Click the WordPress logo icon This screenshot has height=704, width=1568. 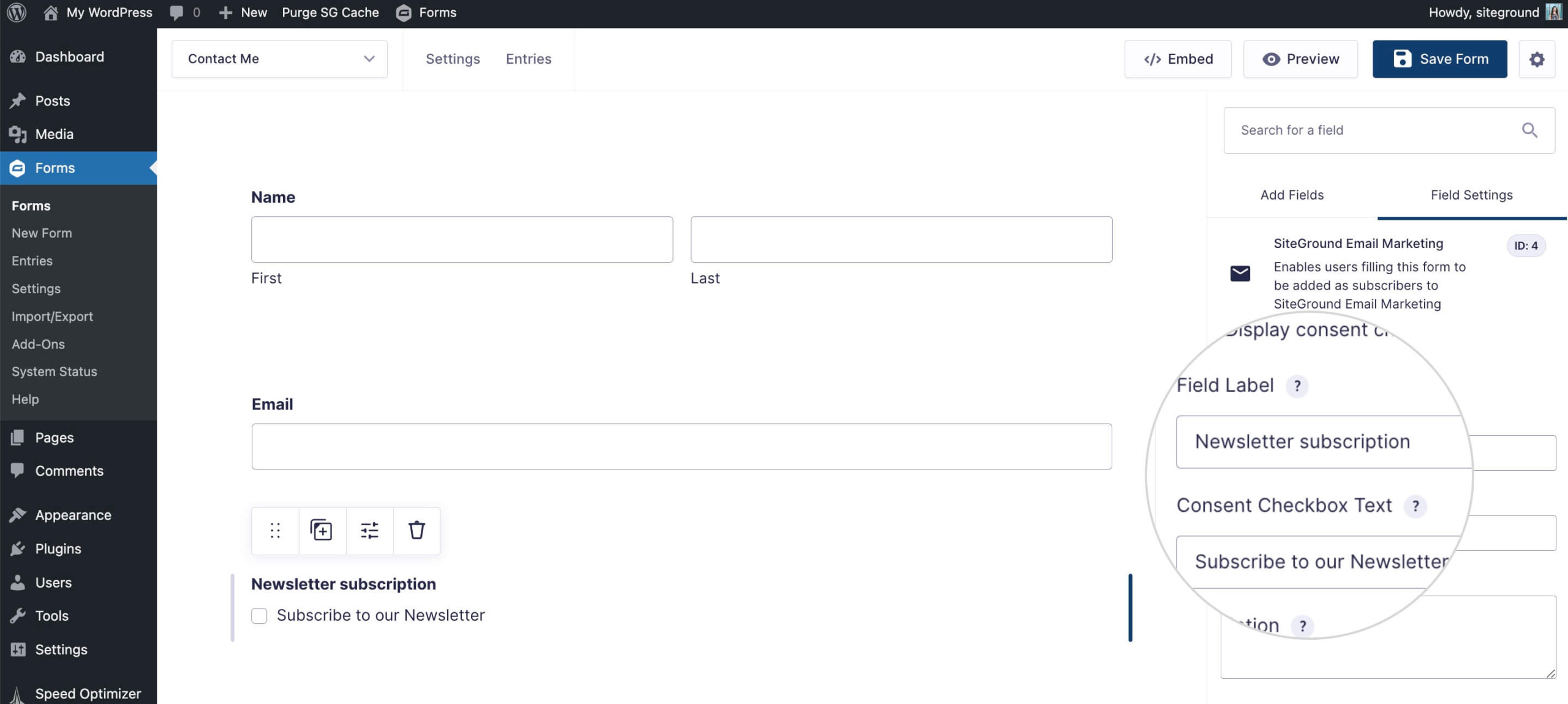[17, 12]
